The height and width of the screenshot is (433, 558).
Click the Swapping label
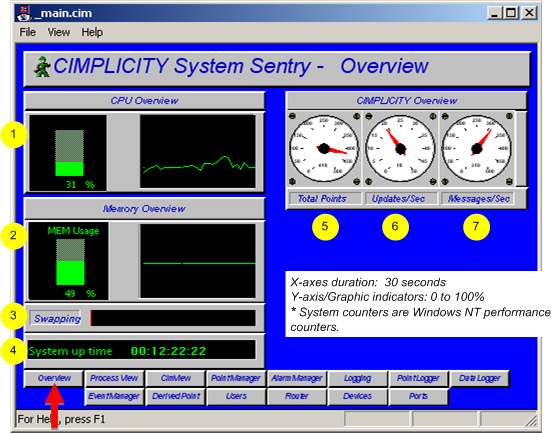(x=56, y=318)
